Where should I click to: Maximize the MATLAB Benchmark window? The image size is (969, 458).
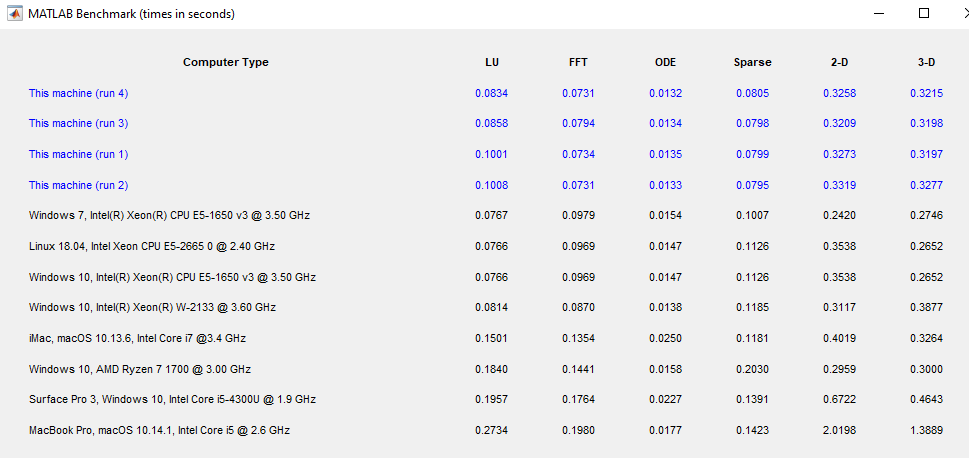[x=924, y=14]
